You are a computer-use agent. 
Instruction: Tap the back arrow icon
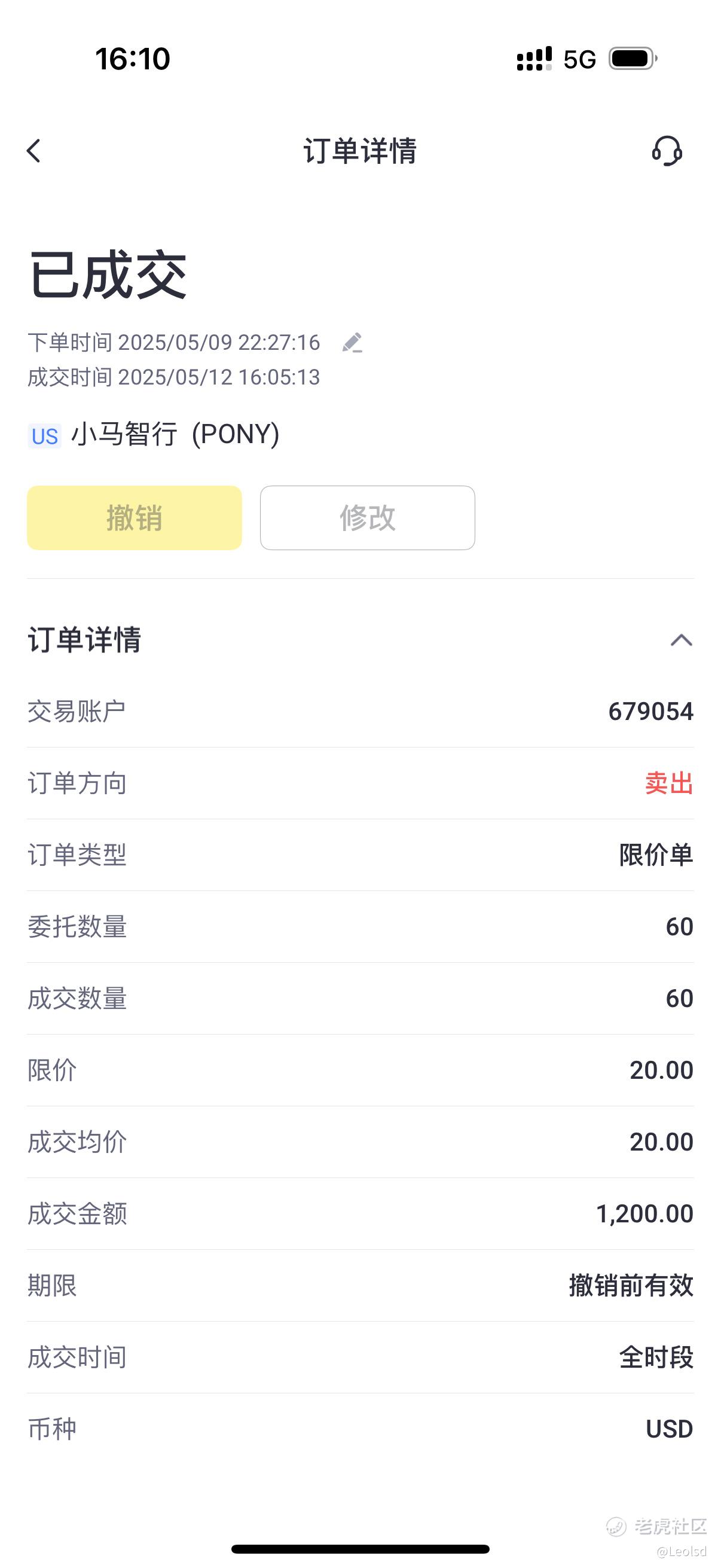(x=34, y=151)
